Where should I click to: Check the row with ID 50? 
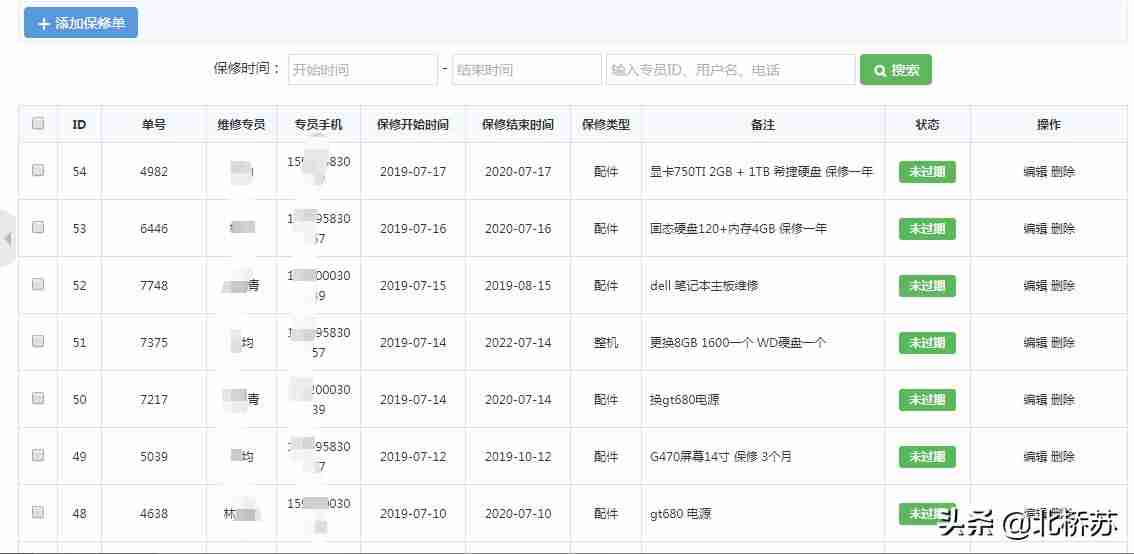[38, 398]
